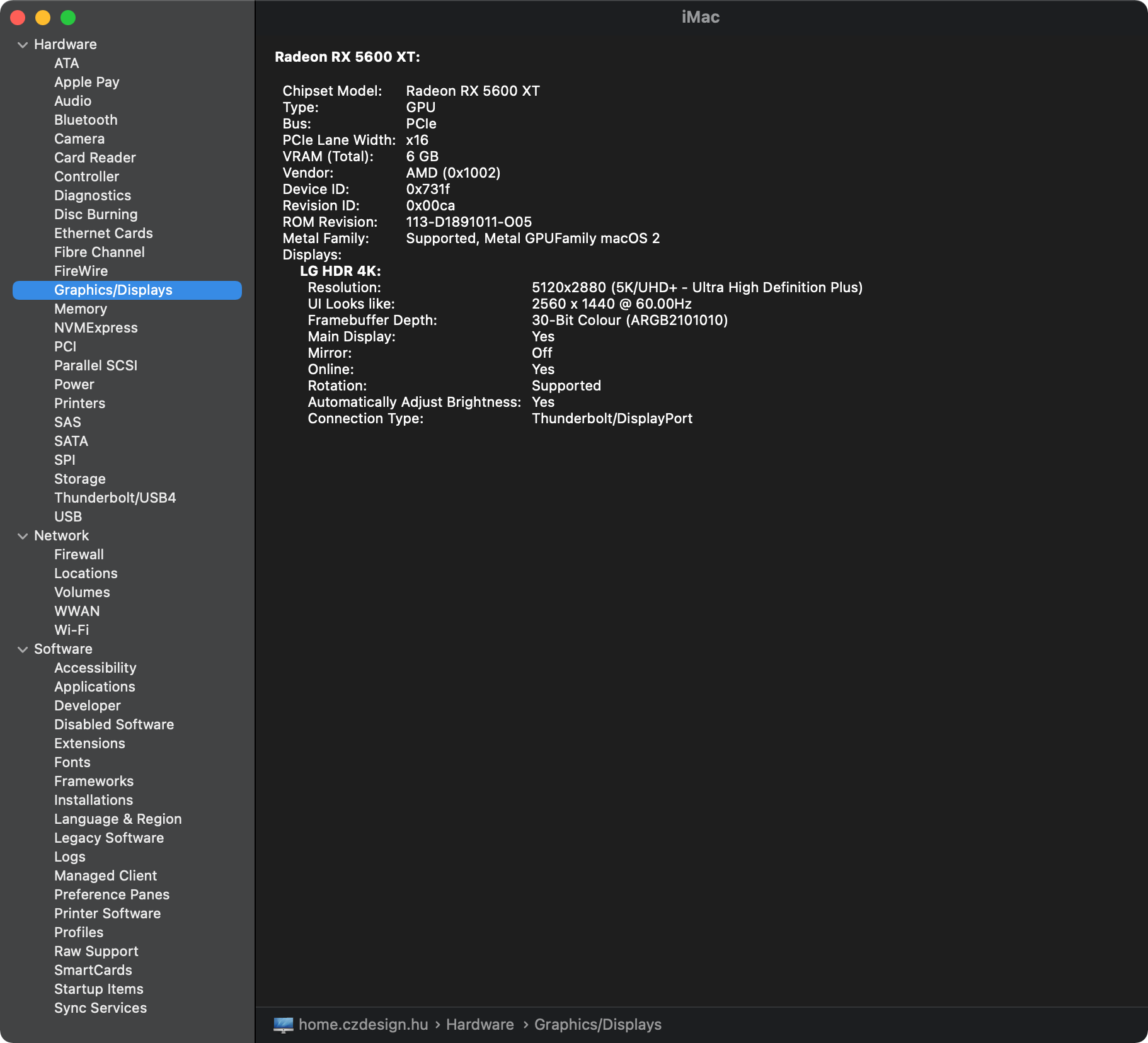Open Installations entry
Screen dimensions: 1148x1043
tap(94, 800)
